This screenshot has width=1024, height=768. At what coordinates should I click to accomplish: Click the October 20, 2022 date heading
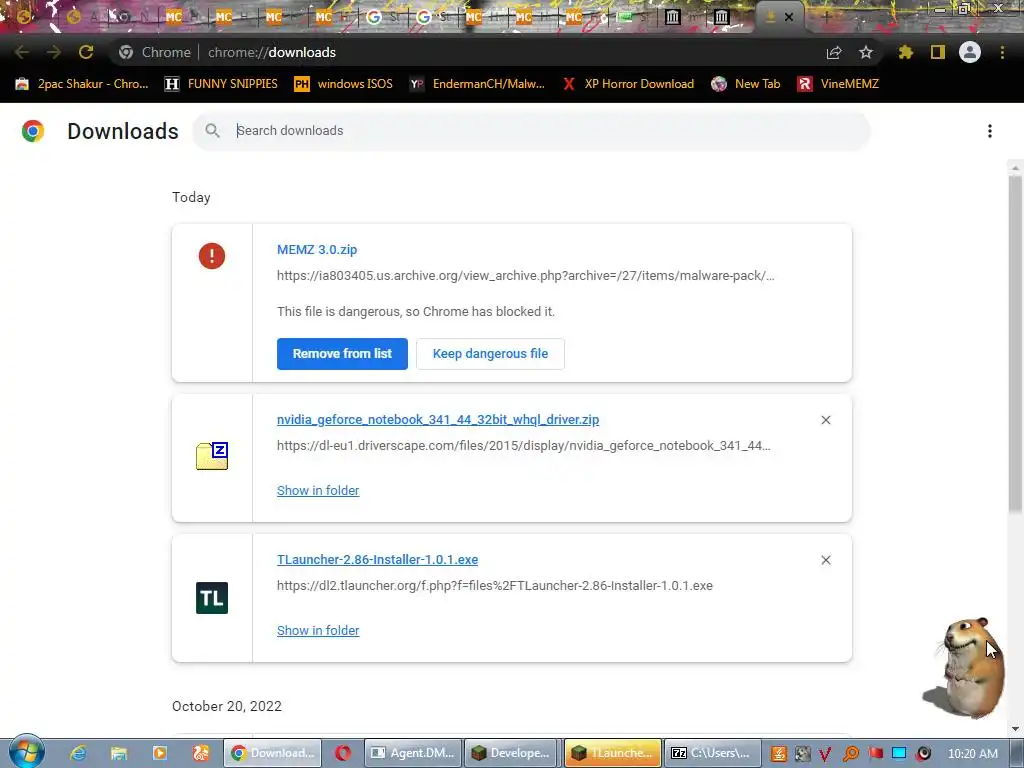227,706
